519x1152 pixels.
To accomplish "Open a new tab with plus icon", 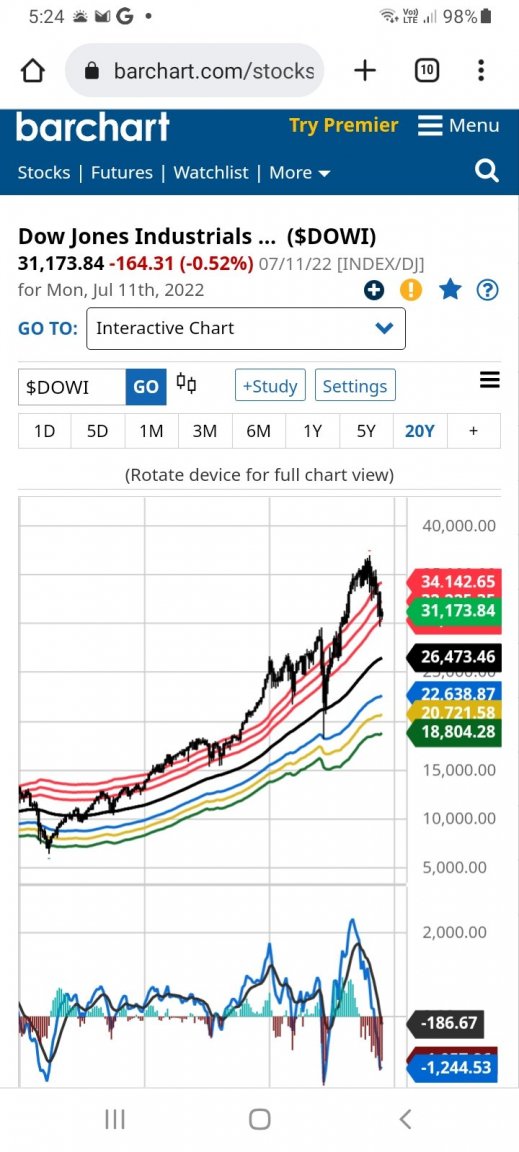I will point(365,71).
